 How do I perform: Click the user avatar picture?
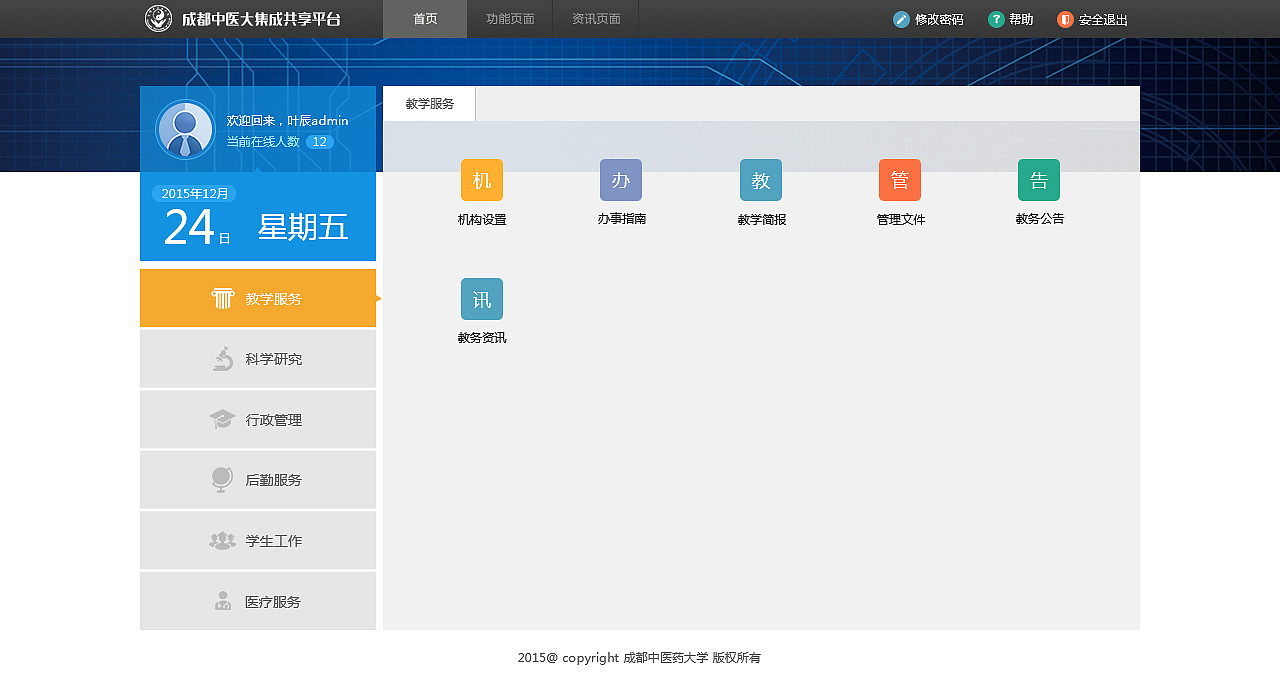183,129
